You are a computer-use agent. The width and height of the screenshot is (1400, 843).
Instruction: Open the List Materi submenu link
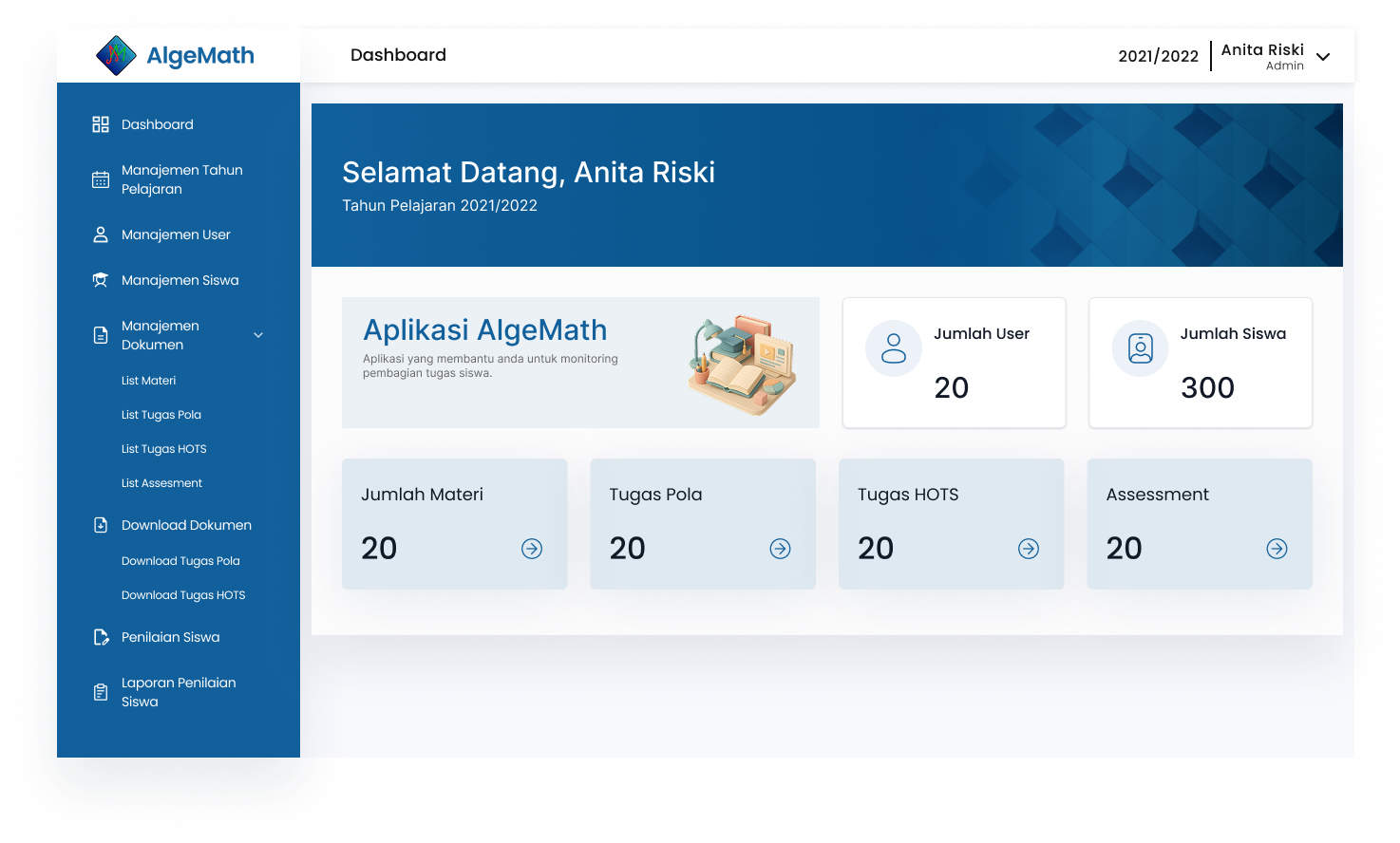click(149, 381)
